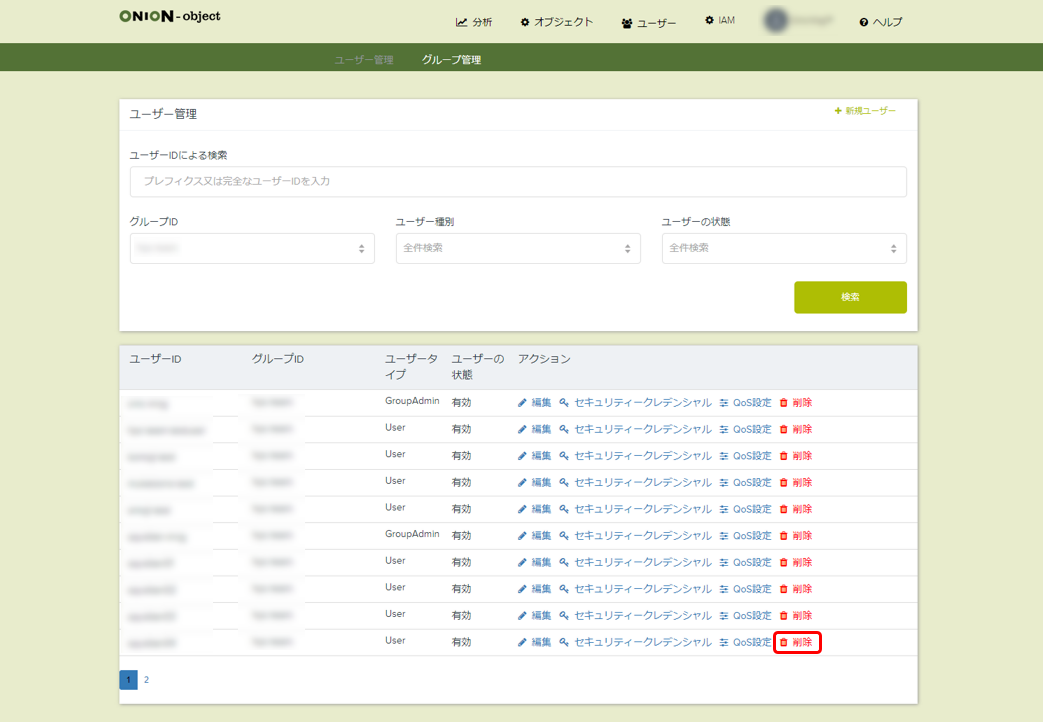Click the ユーザーID search input field
Image resolution: width=1043 pixels, height=722 pixels.
coord(518,181)
